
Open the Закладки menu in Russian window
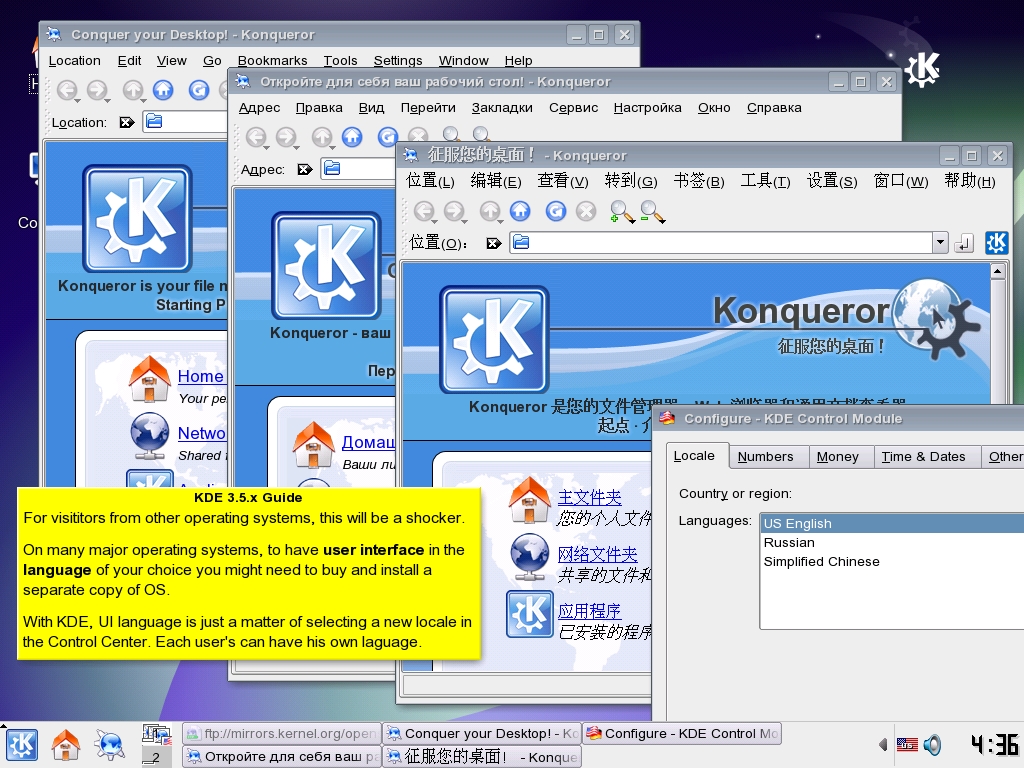(x=502, y=108)
